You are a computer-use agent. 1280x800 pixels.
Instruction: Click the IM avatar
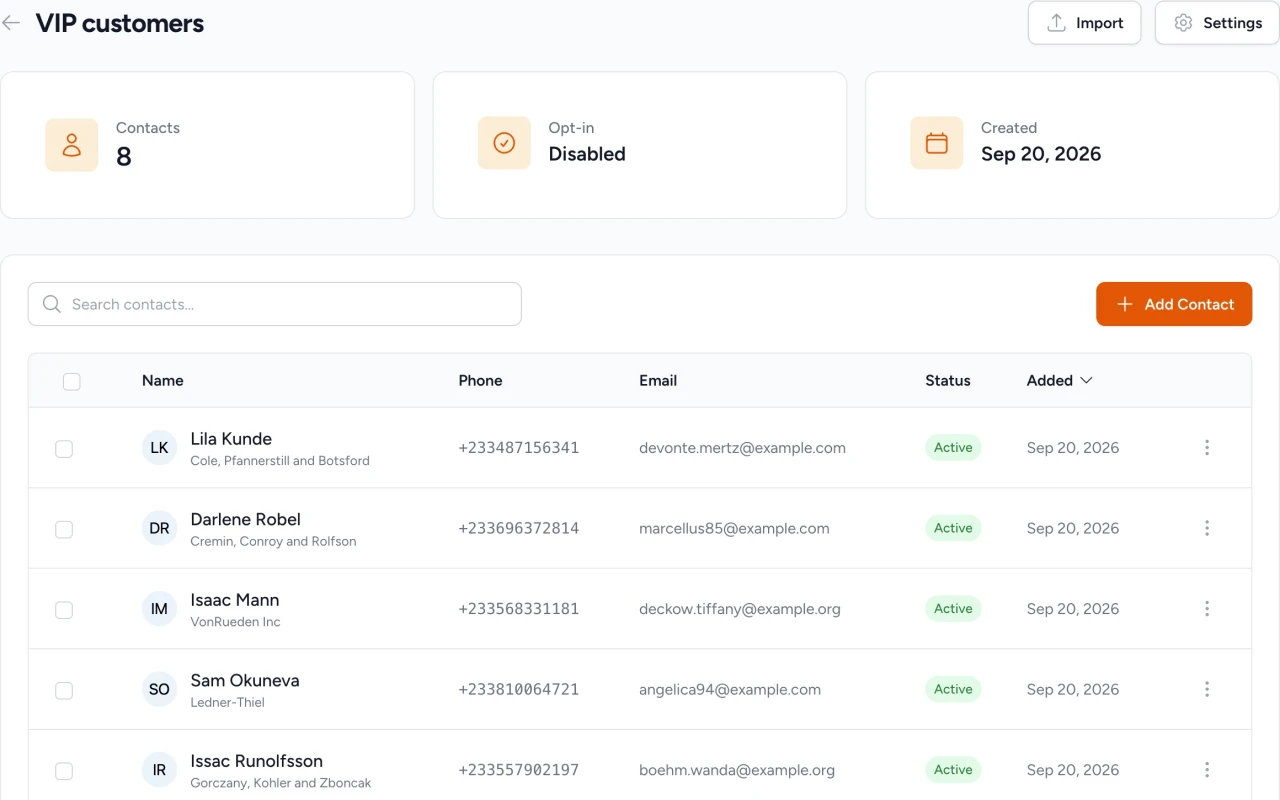pos(159,609)
